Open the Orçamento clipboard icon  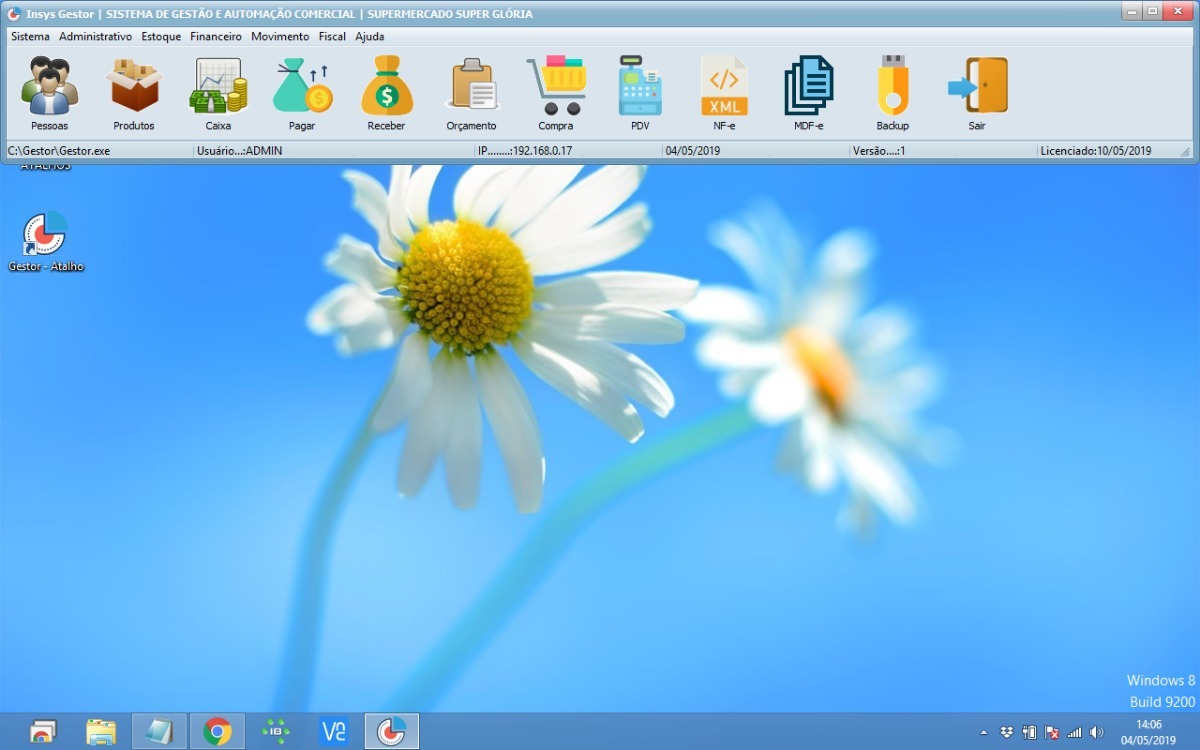[x=472, y=85]
